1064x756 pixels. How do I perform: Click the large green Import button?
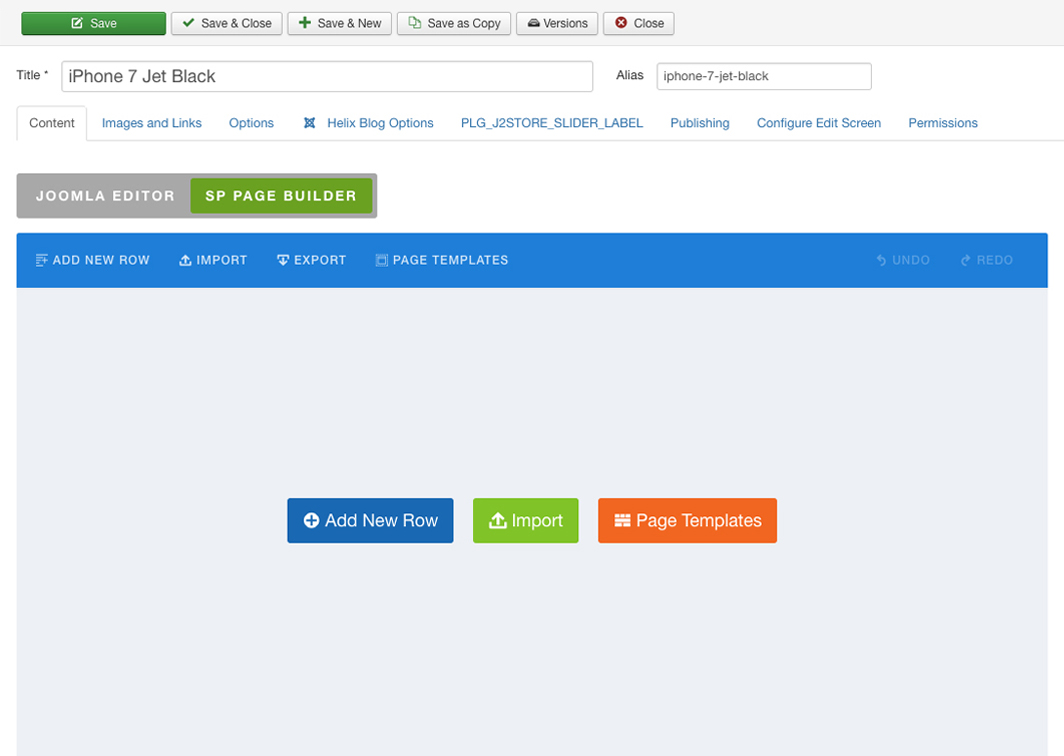pyautogui.click(x=525, y=521)
